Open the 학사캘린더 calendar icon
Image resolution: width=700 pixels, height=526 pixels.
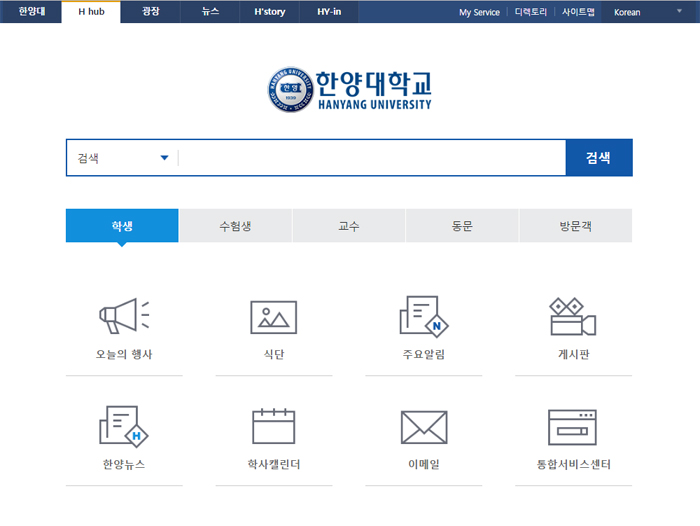[x=274, y=426]
